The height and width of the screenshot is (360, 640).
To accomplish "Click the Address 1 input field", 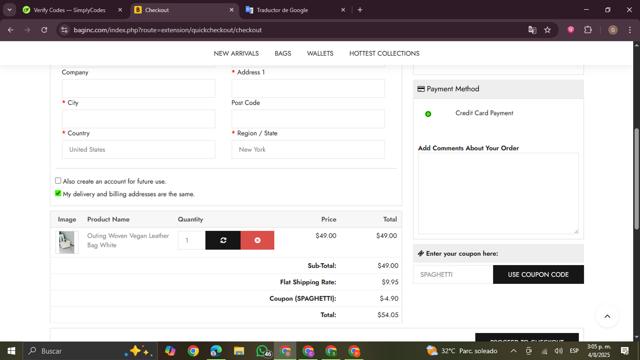I will 308,88.
